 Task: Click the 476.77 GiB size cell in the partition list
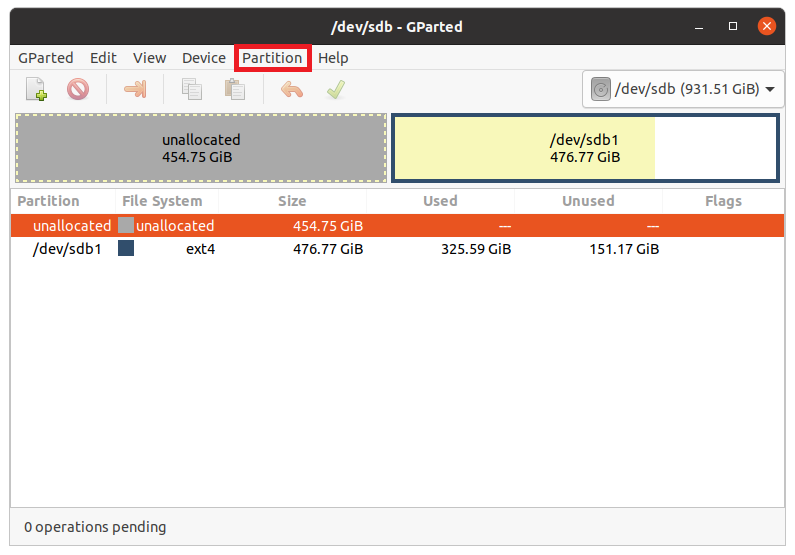click(328, 249)
